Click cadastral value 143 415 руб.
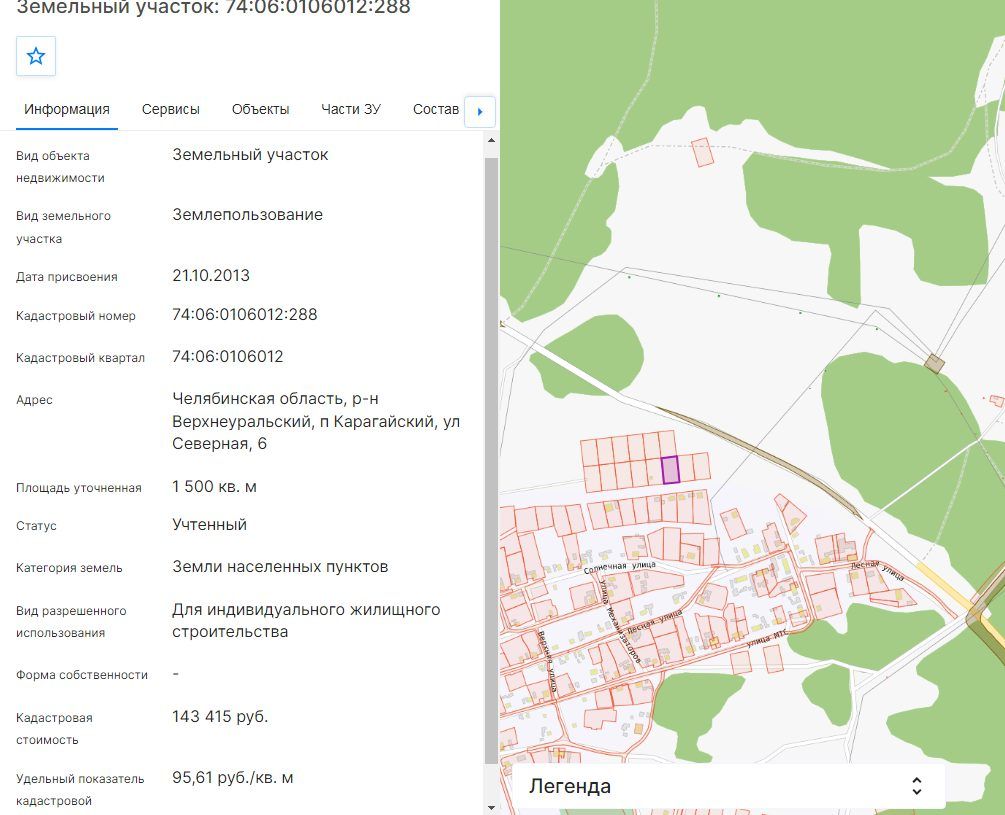The image size is (1005, 815). [x=220, y=716]
